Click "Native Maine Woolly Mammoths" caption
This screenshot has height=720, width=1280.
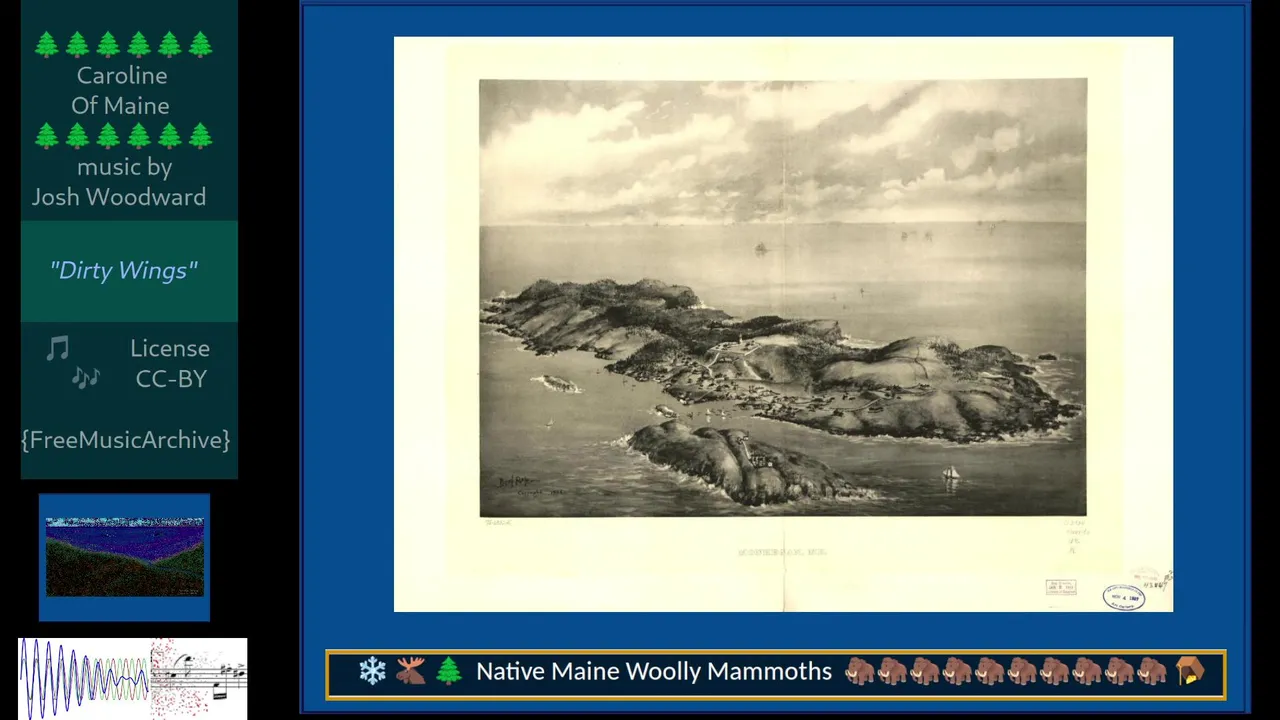[x=654, y=671]
